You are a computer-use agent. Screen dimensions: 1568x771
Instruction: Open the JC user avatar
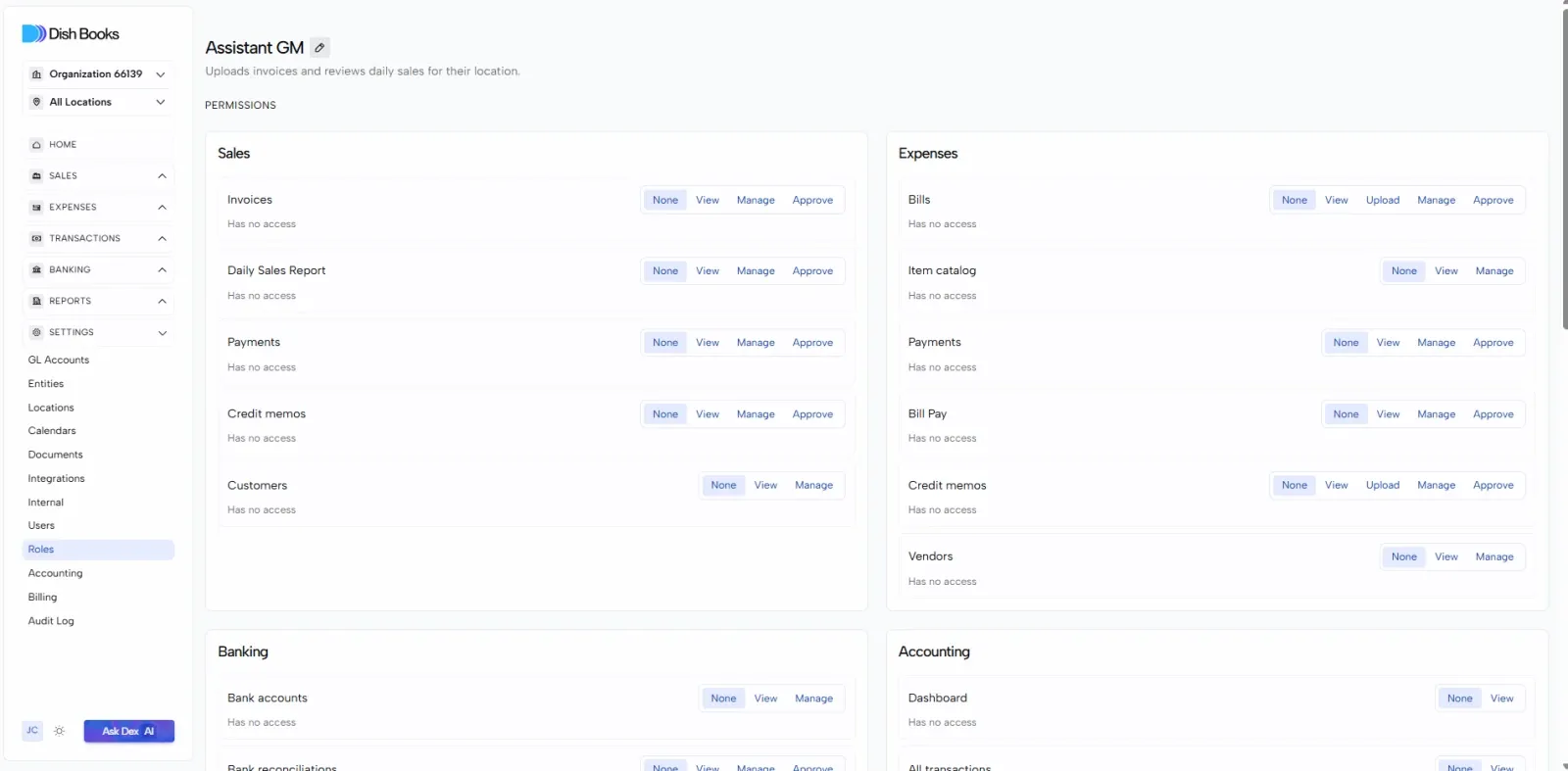coord(32,731)
